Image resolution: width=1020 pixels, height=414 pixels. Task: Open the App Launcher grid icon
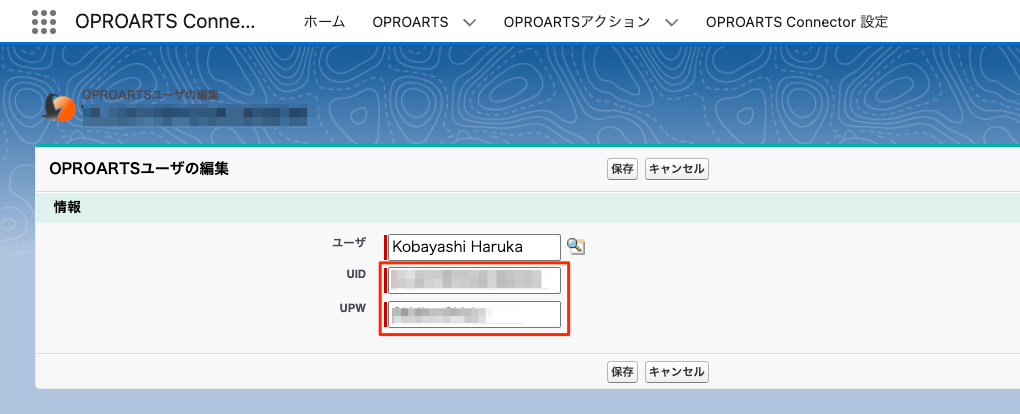(x=44, y=21)
